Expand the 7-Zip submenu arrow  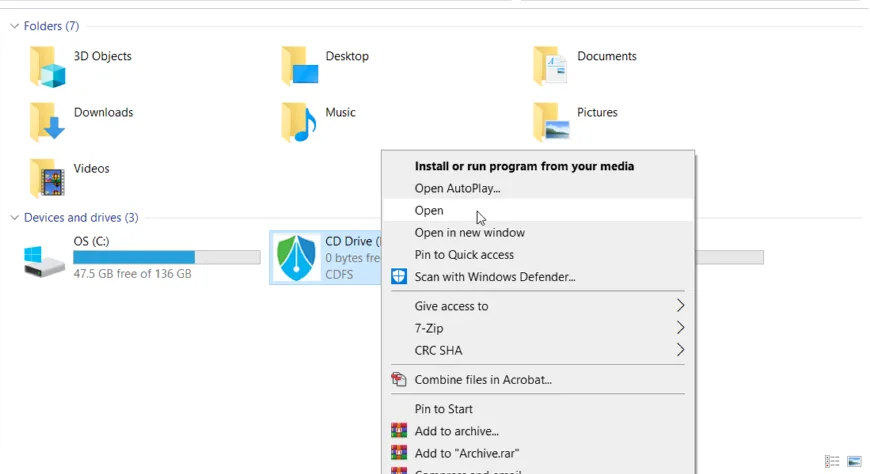click(680, 328)
